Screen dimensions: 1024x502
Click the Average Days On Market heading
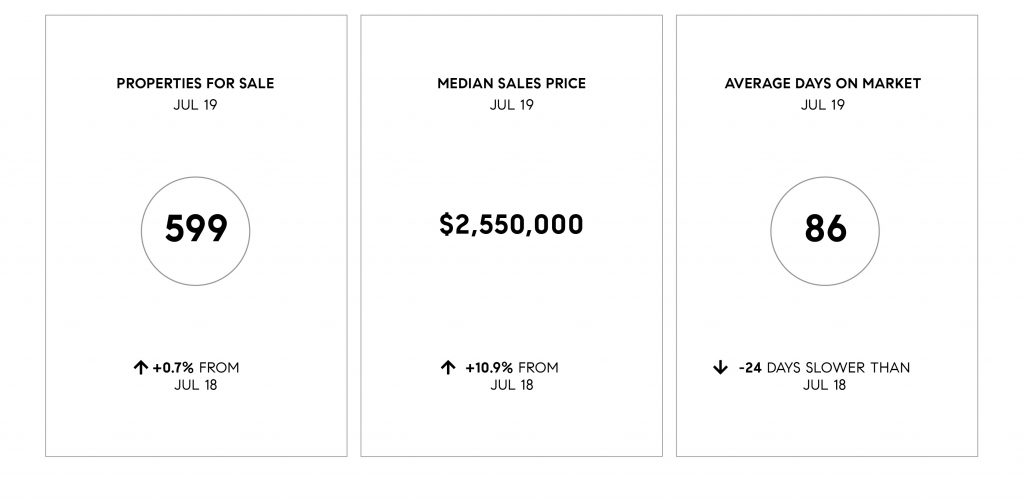[823, 84]
